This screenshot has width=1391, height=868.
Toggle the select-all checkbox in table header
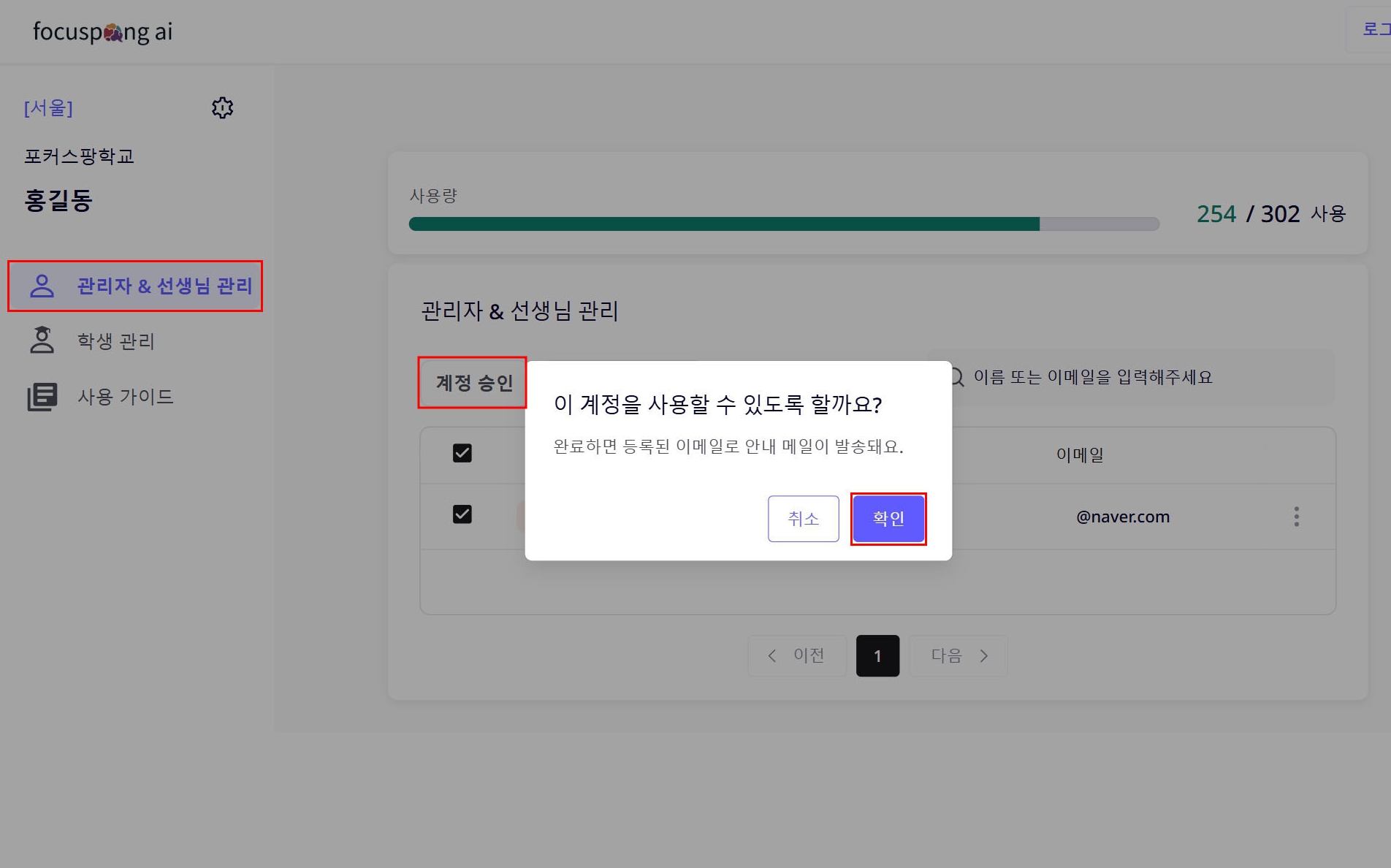[x=462, y=453]
